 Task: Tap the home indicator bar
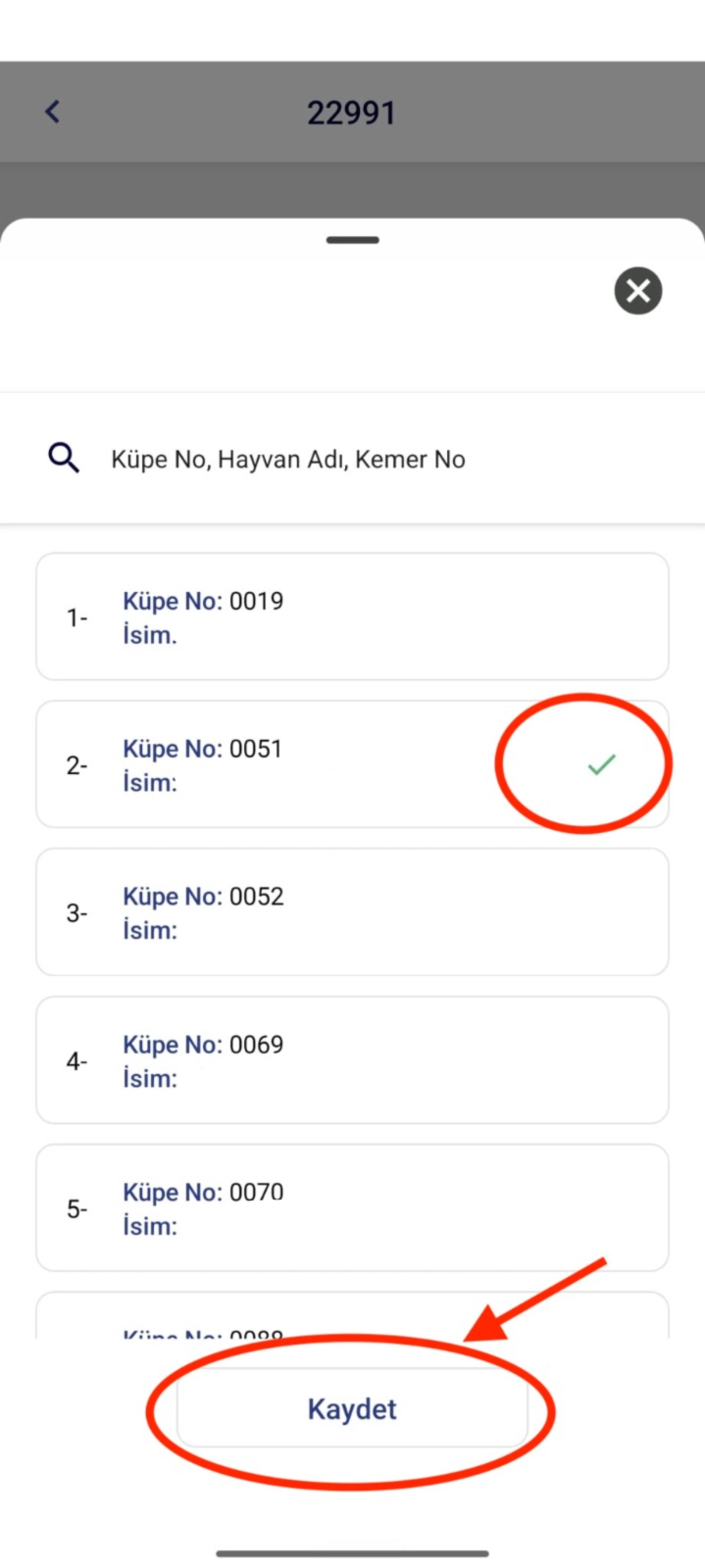tap(352, 1553)
